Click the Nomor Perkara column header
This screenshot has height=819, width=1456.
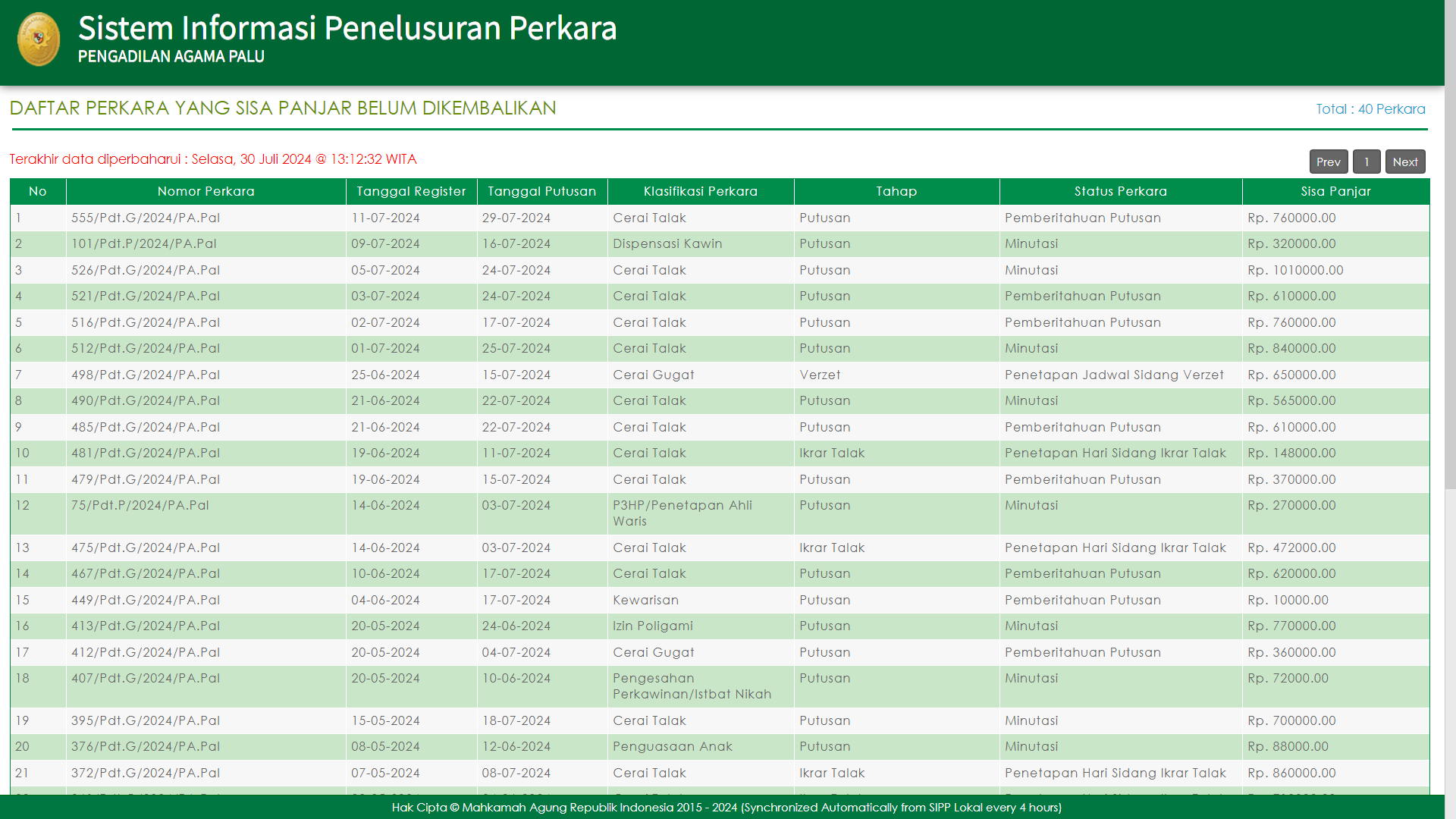(206, 192)
